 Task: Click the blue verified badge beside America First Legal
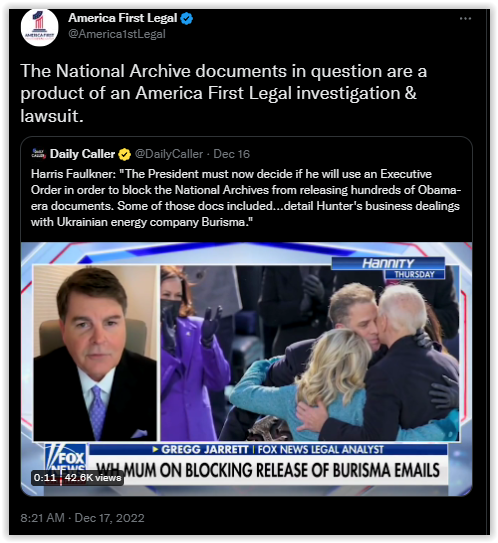coord(187,18)
